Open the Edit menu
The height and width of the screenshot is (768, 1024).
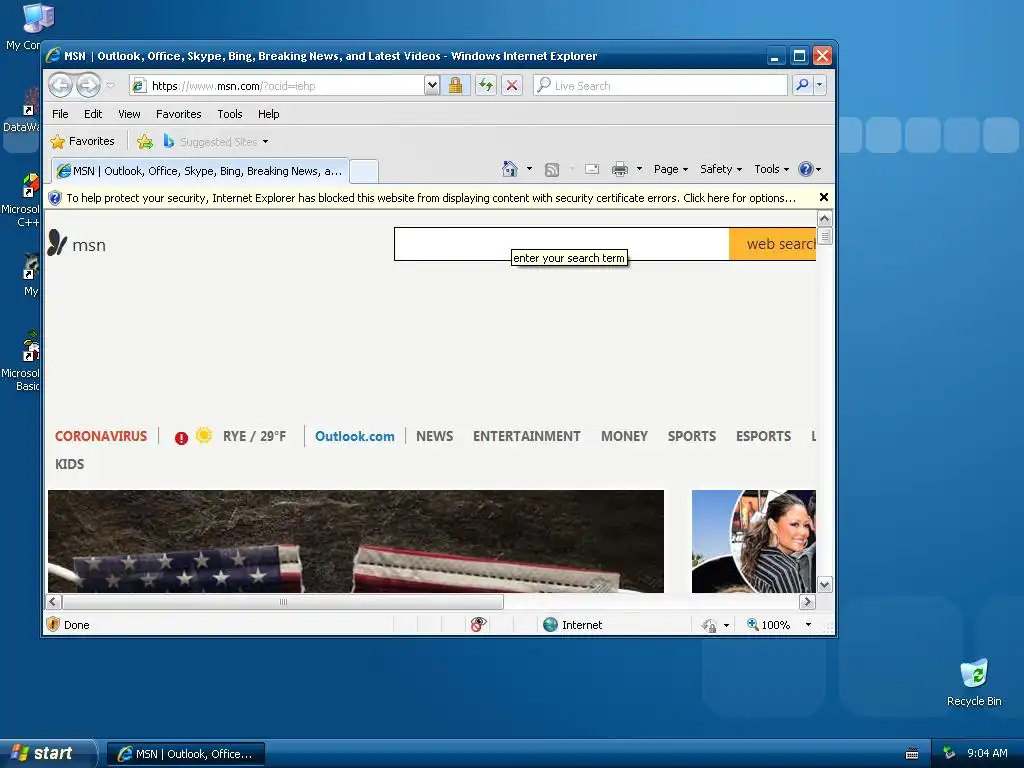93,114
